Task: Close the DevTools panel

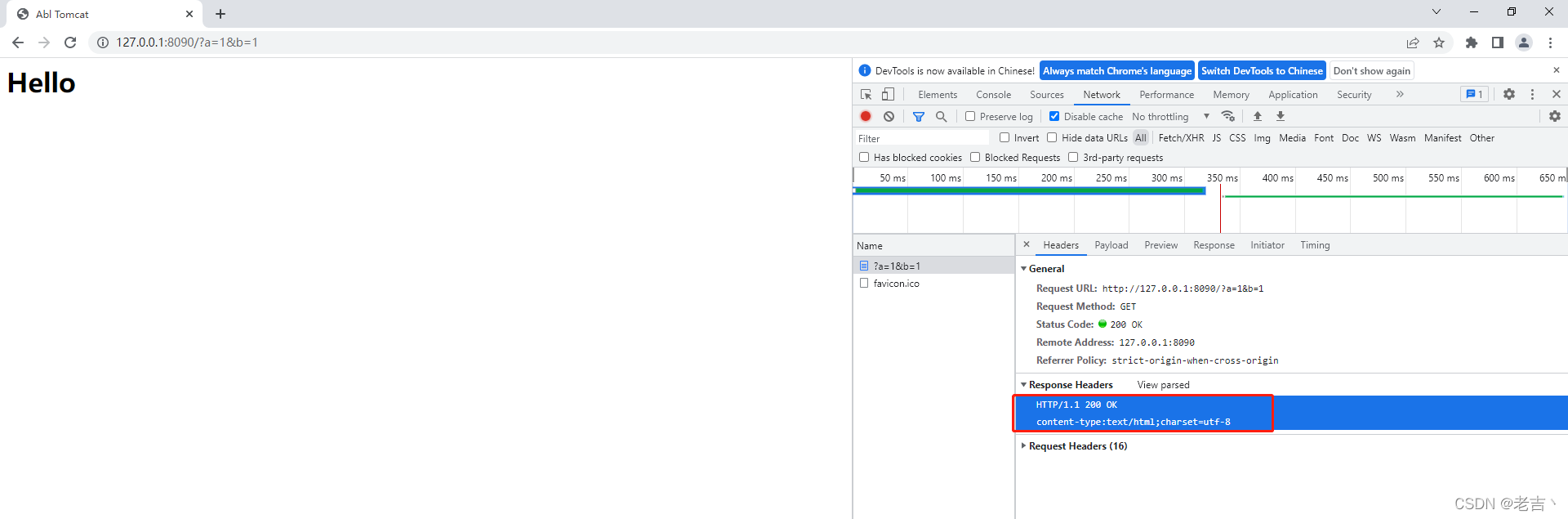Action: pos(1557,95)
